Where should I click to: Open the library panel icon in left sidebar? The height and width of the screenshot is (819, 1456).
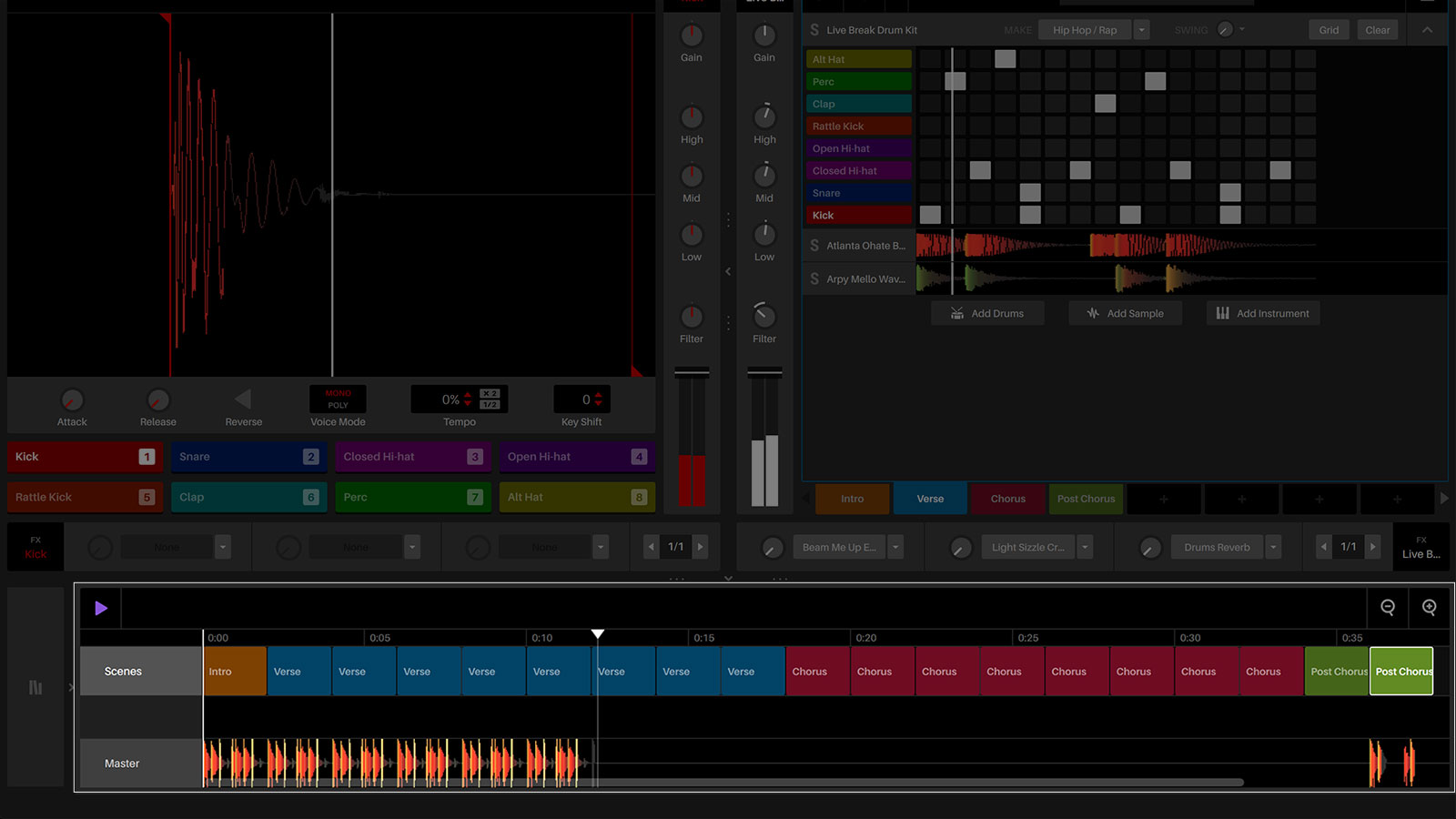tap(35, 687)
